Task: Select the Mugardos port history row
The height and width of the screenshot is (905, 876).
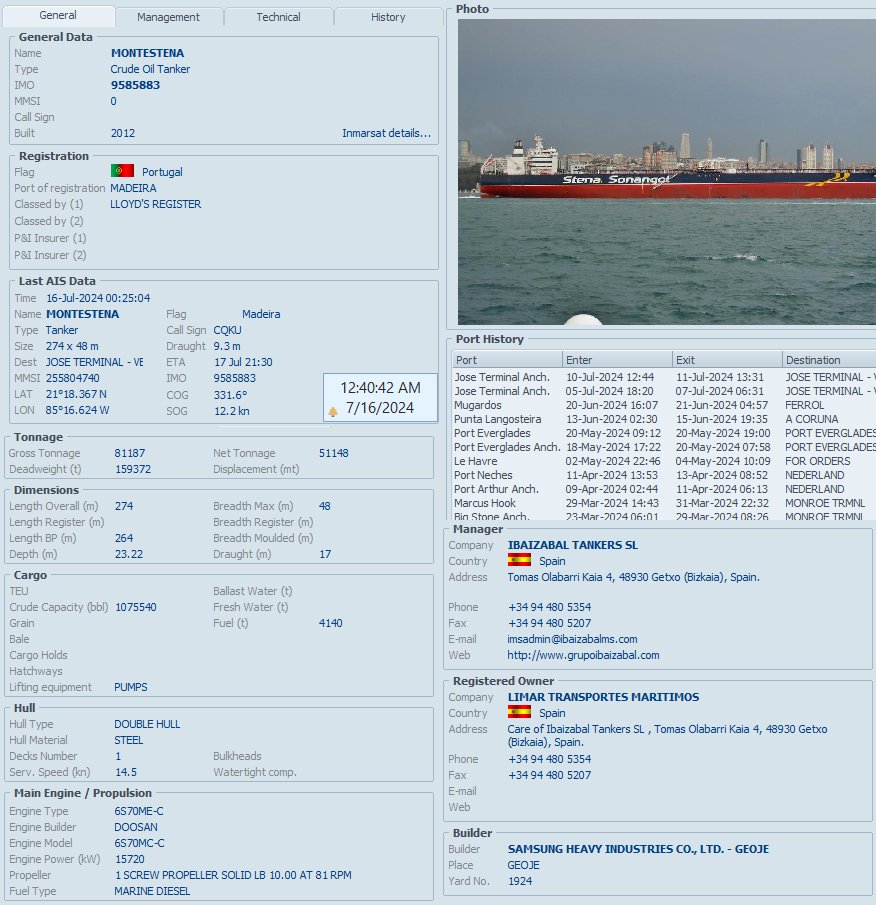Action: click(x=664, y=405)
